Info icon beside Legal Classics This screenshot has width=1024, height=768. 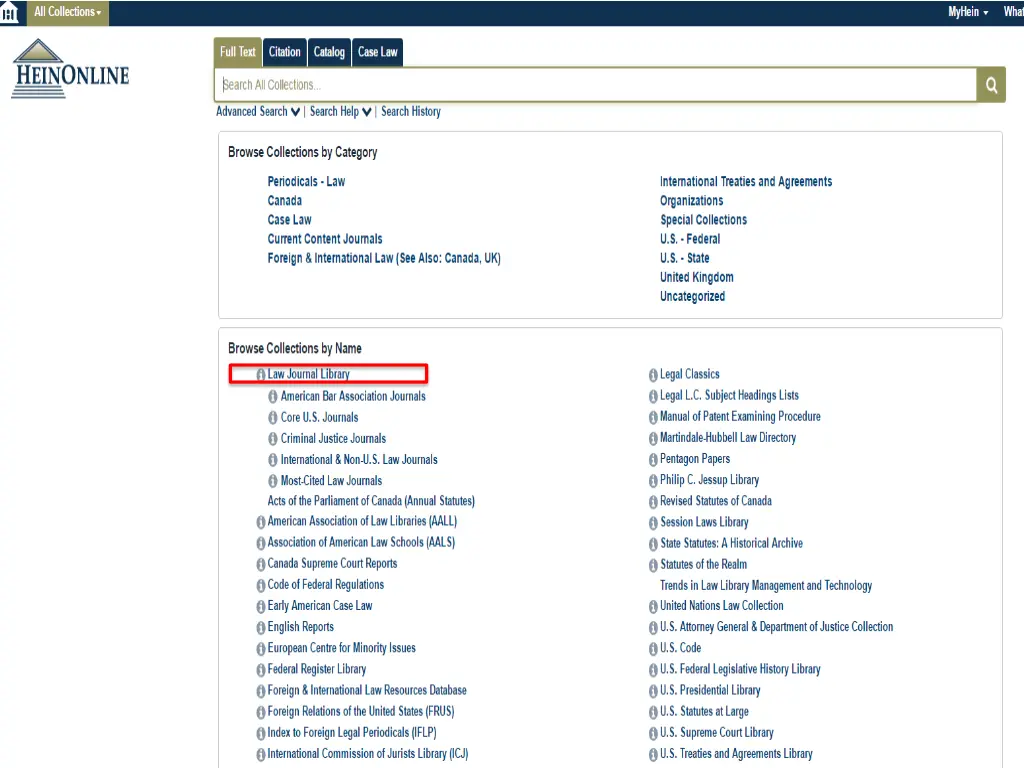pos(653,375)
